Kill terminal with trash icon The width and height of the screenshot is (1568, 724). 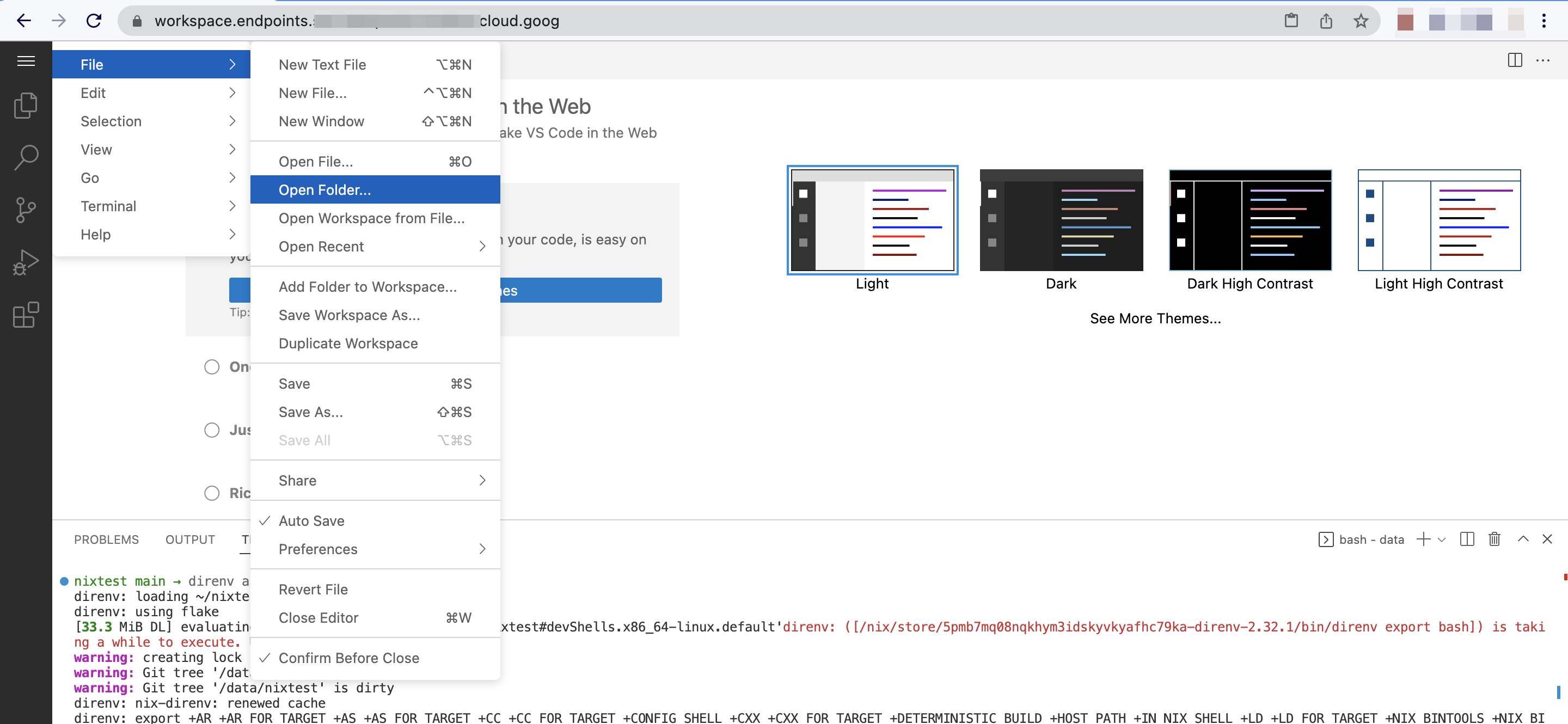click(1494, 539)
